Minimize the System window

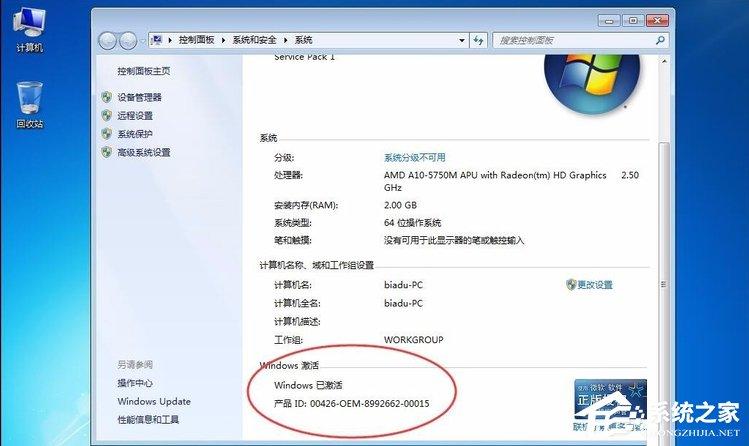pyautogui.click(x=609, y=21)
